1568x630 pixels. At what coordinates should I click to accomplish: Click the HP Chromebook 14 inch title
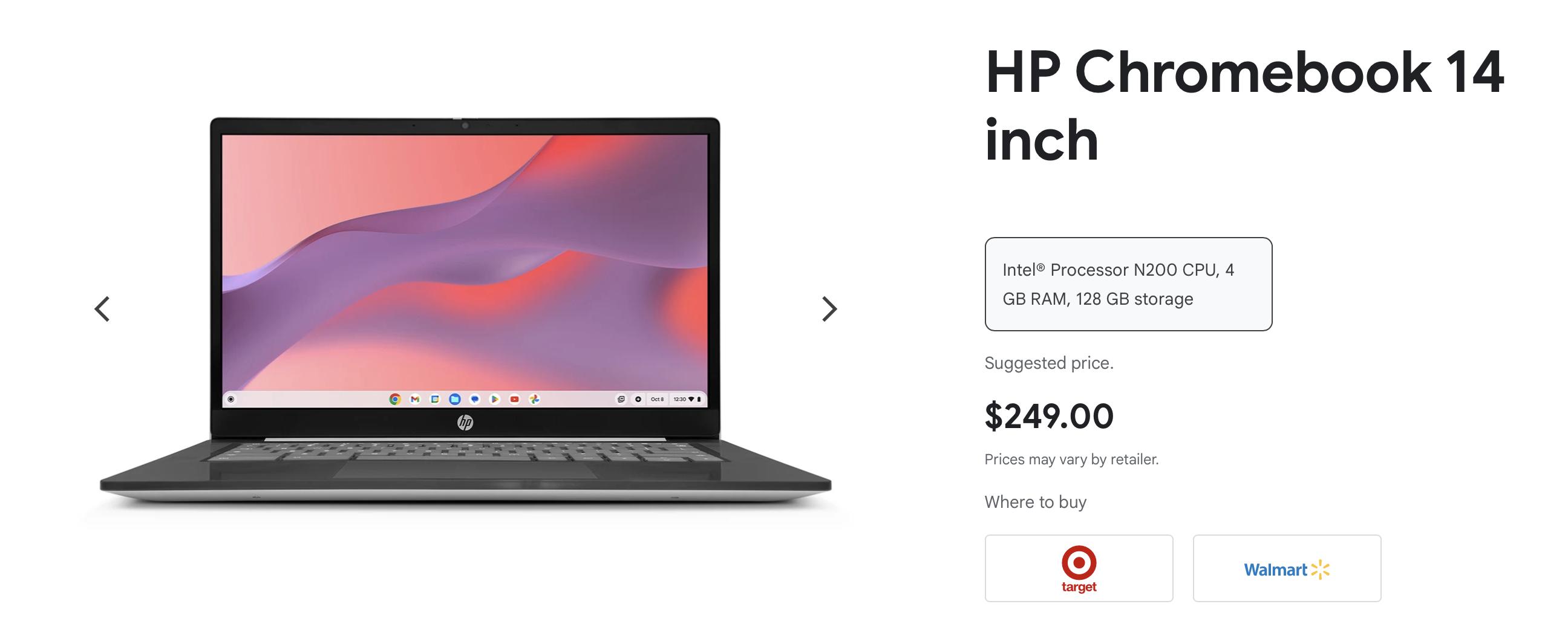1244,106
